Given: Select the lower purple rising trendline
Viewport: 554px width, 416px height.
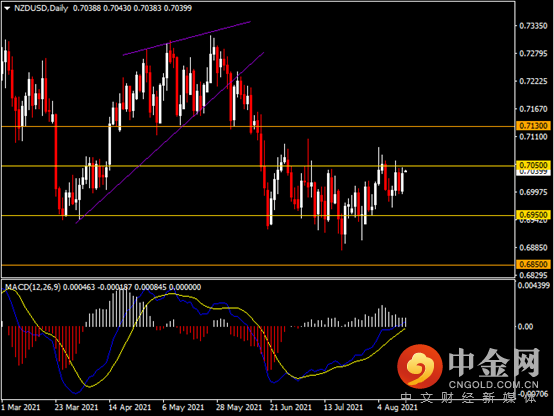Looking at the screenshot, I should point(170,138).
